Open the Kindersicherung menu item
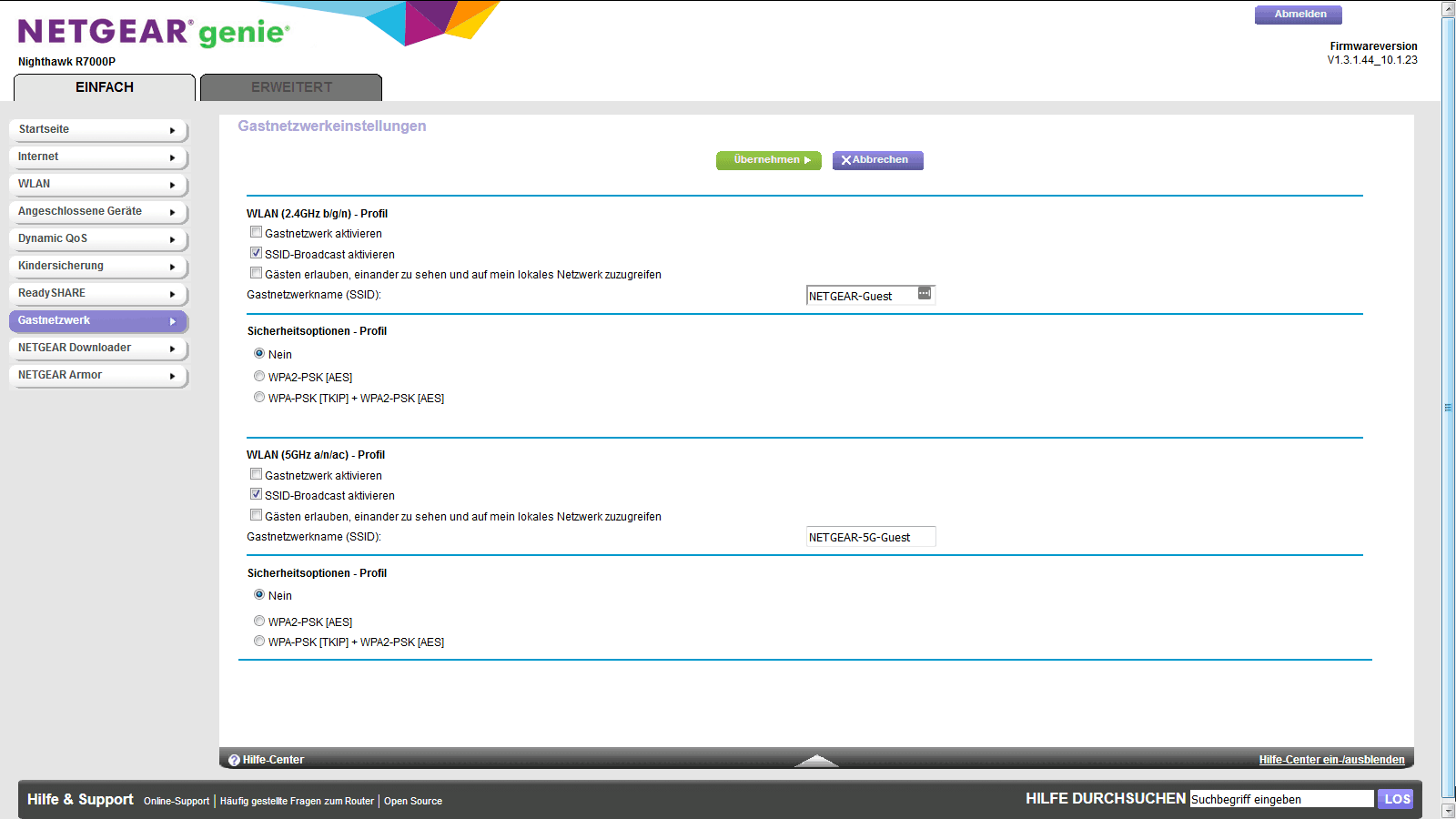 98,267
